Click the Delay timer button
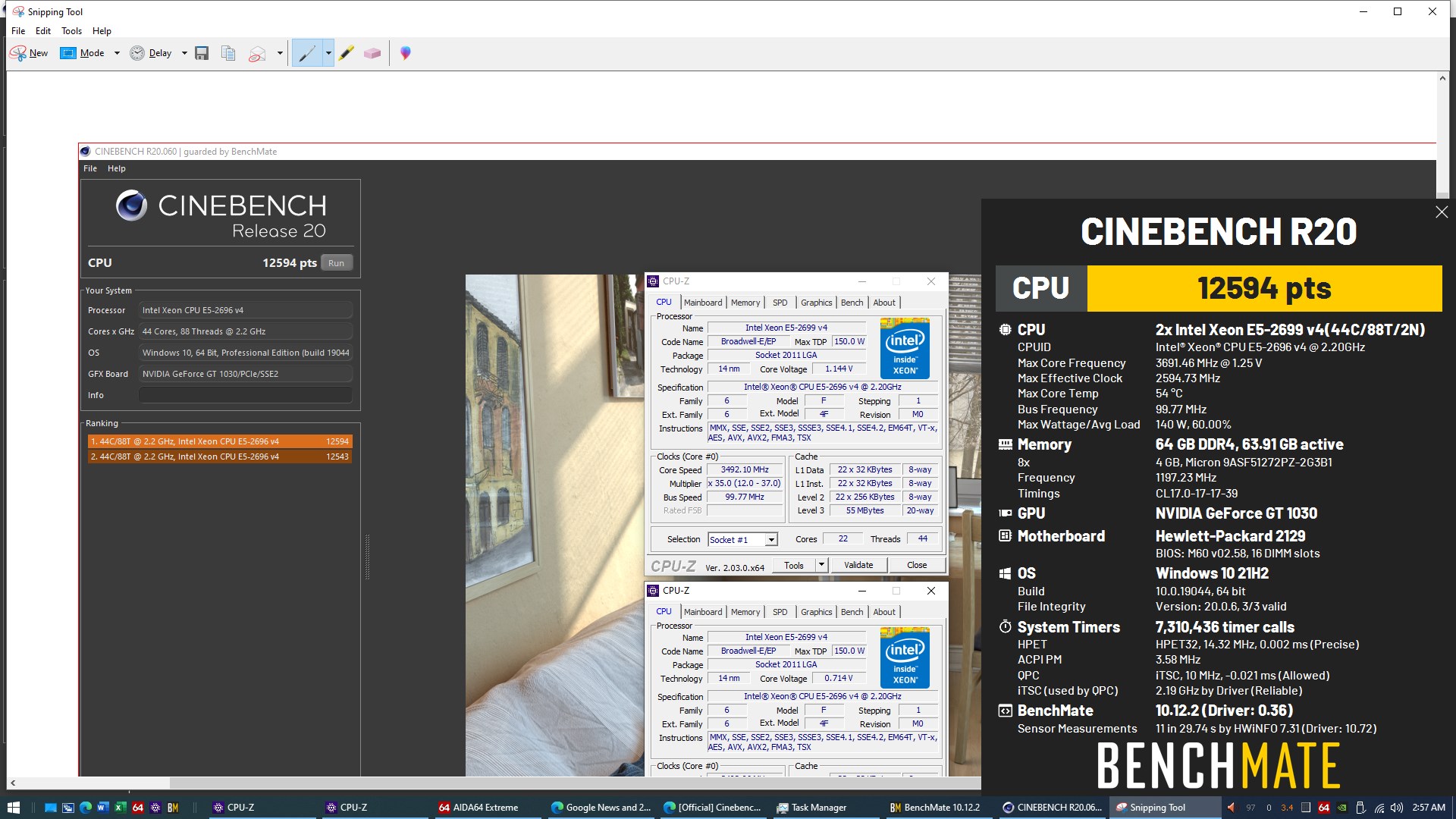1456x819 pixels. [151, 53]
